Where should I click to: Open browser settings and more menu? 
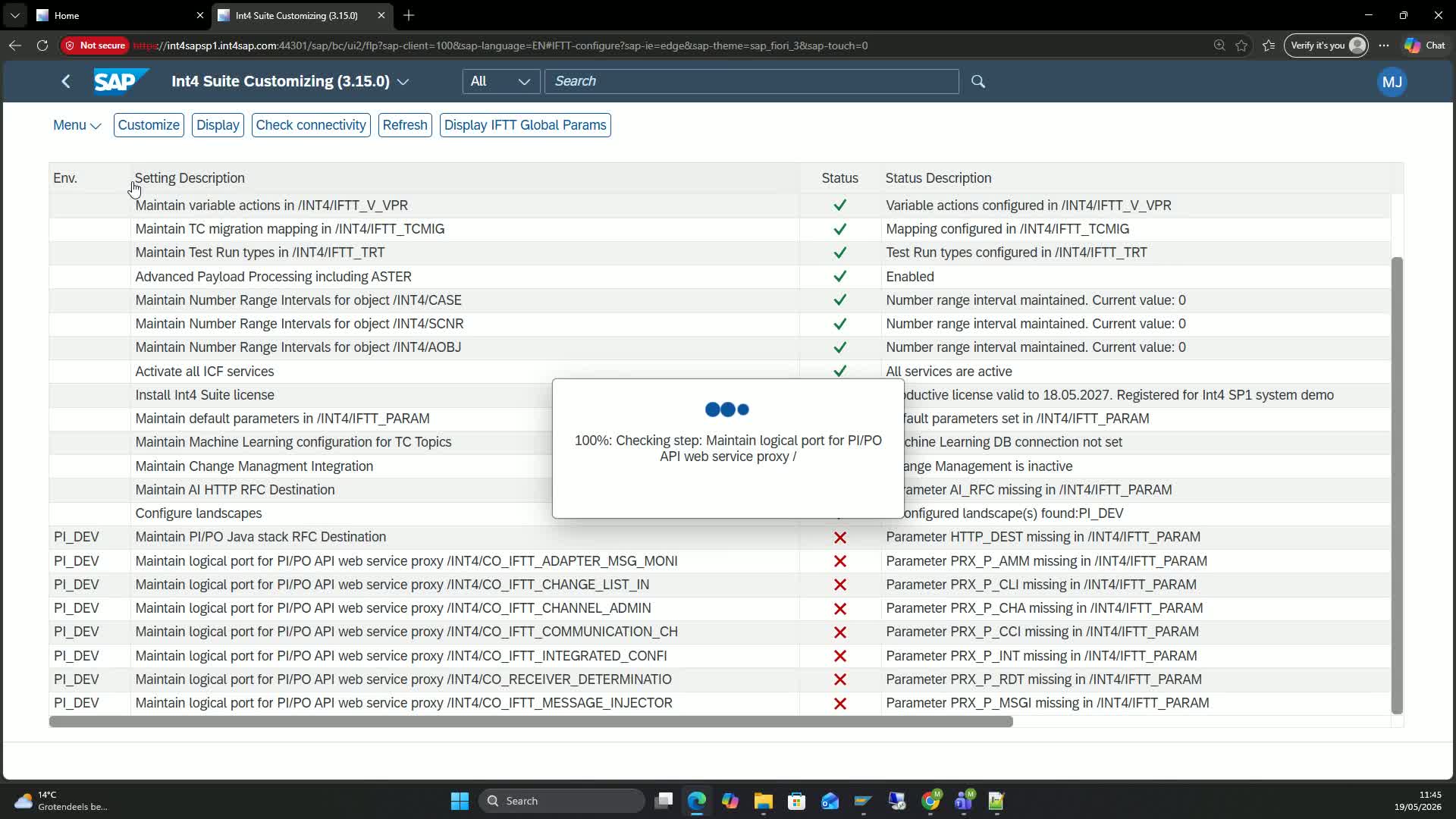pyautogui.click(x=1384, y=45)
